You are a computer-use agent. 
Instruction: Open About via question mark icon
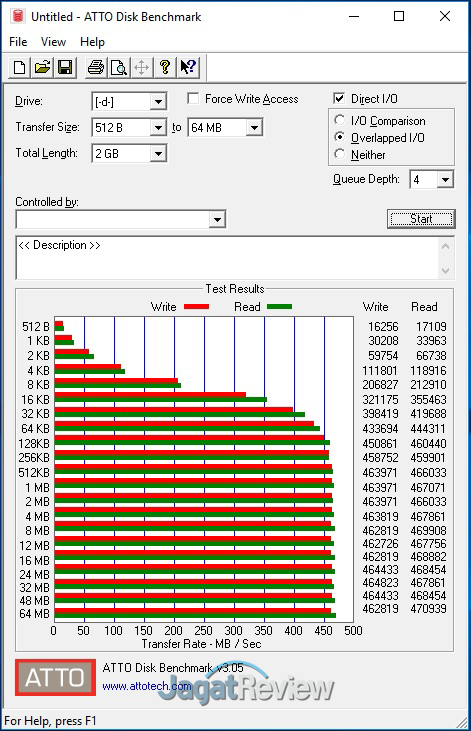click(164, 68)
